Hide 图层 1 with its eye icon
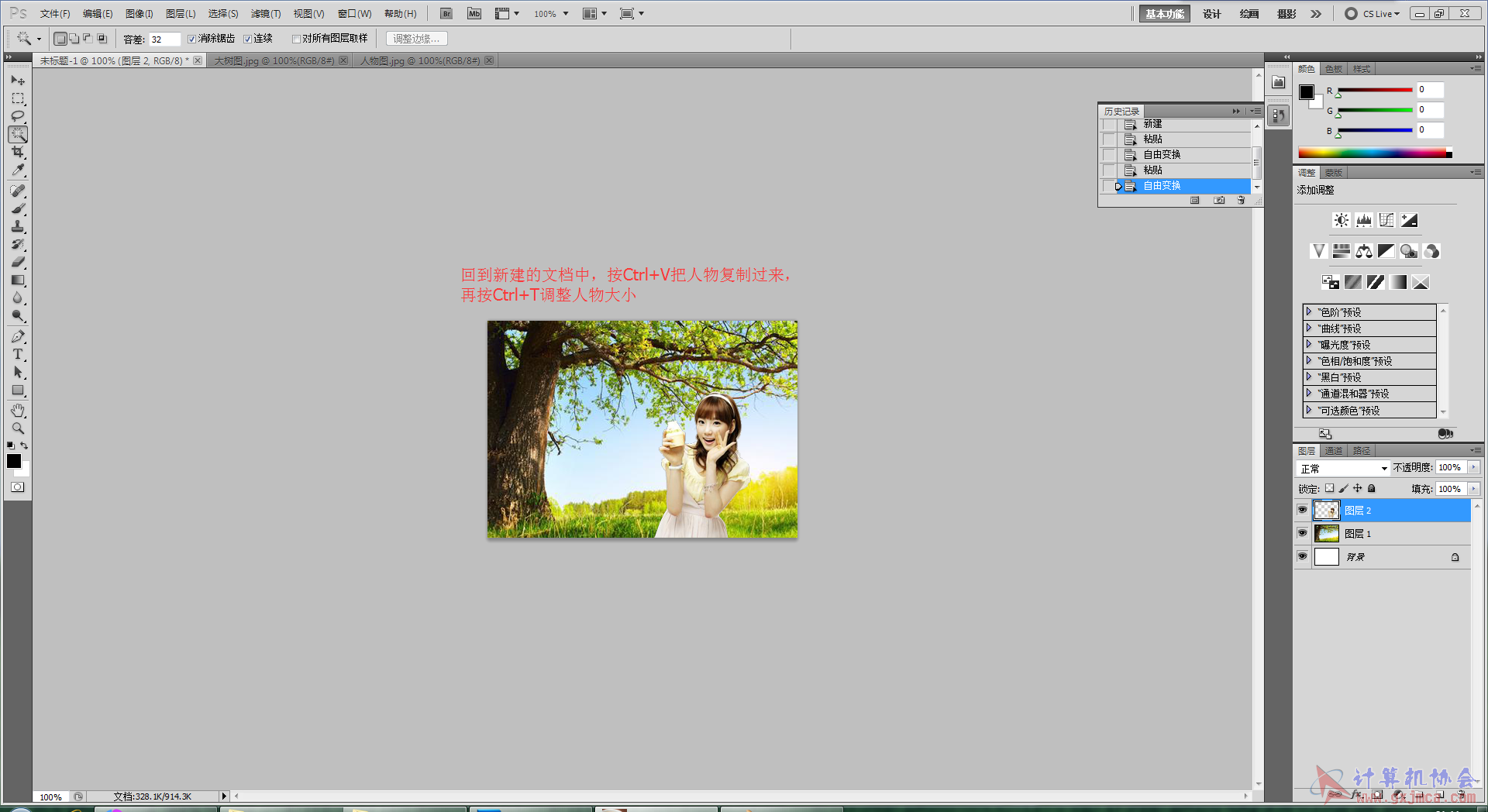Image resolution: width=1488 pixels, height=812 pixels. point(1302,533)
